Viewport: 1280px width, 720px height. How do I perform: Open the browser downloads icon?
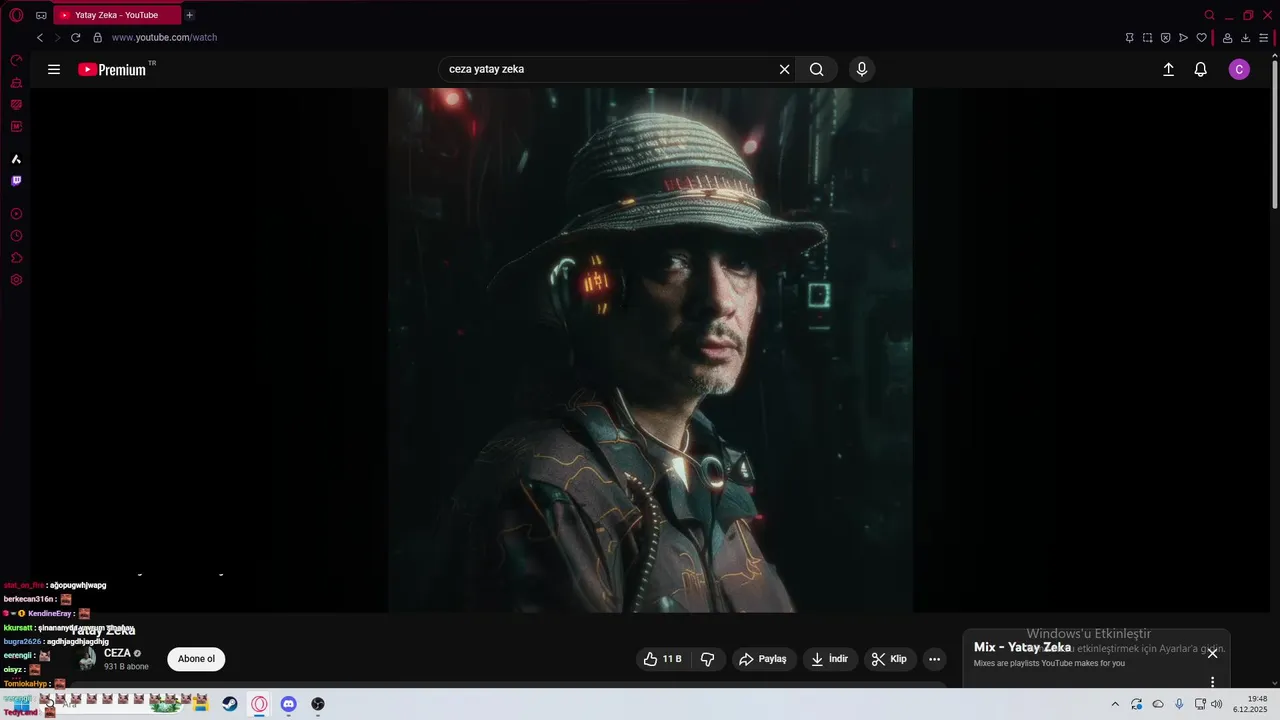point(1246,38)
